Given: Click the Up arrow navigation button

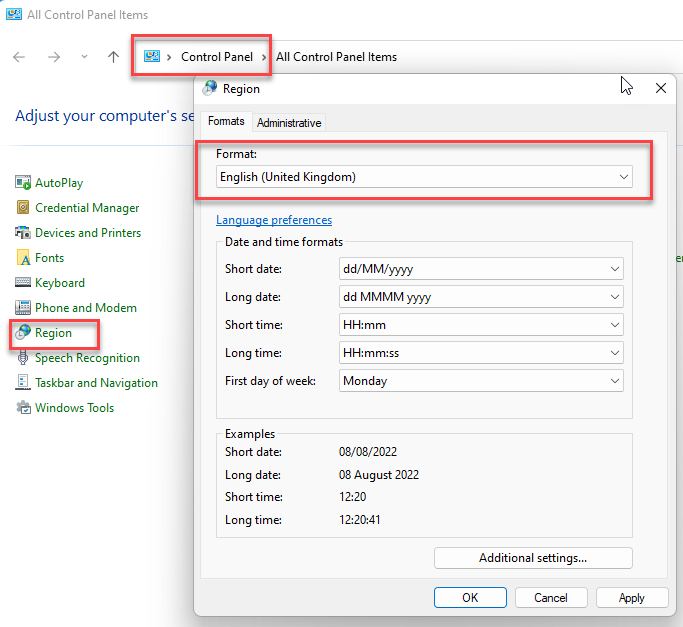Looking at the screenshot, I should click(x=113, y=57).
